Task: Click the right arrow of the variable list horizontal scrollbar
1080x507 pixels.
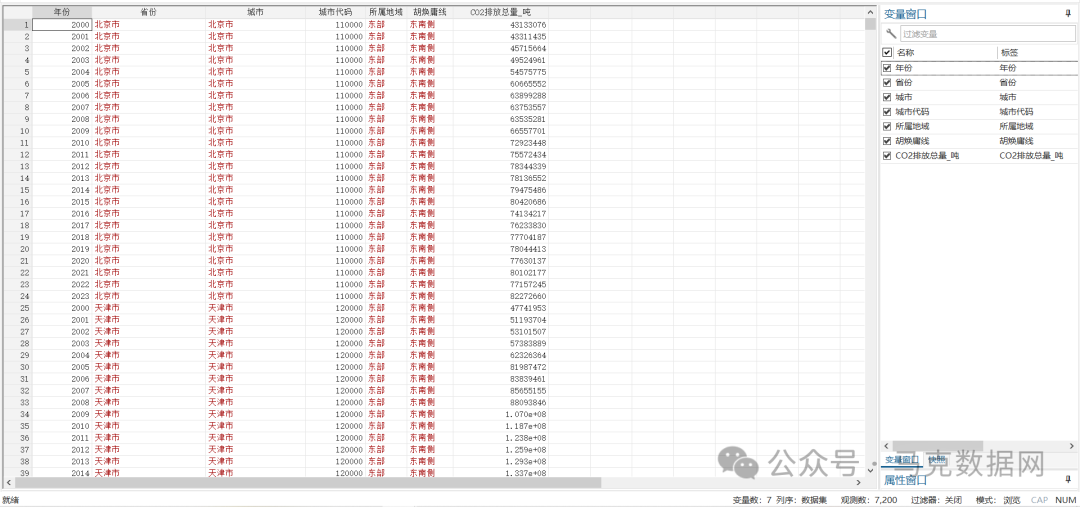Action: (1071, 446)
